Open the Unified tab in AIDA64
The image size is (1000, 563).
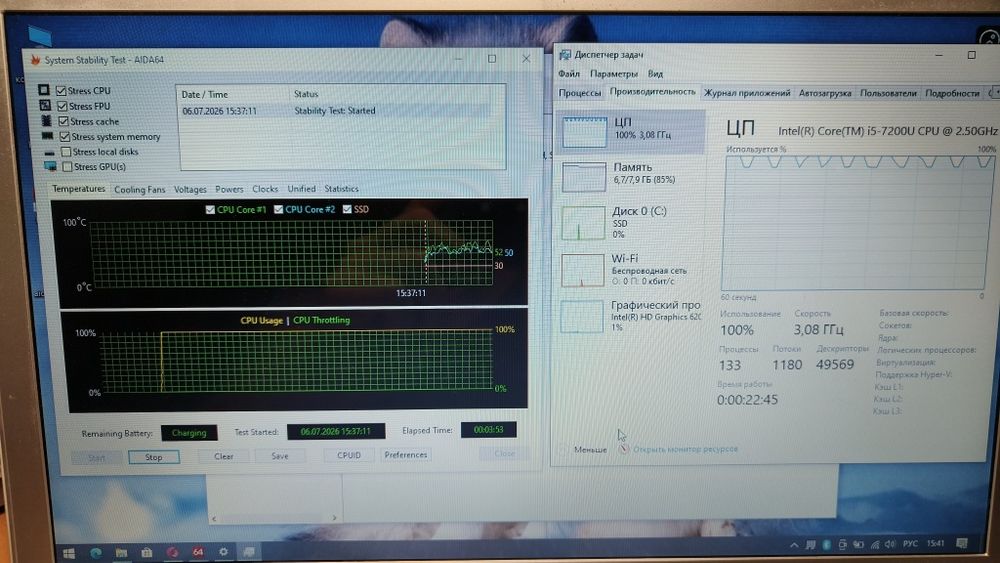[302, 189]
